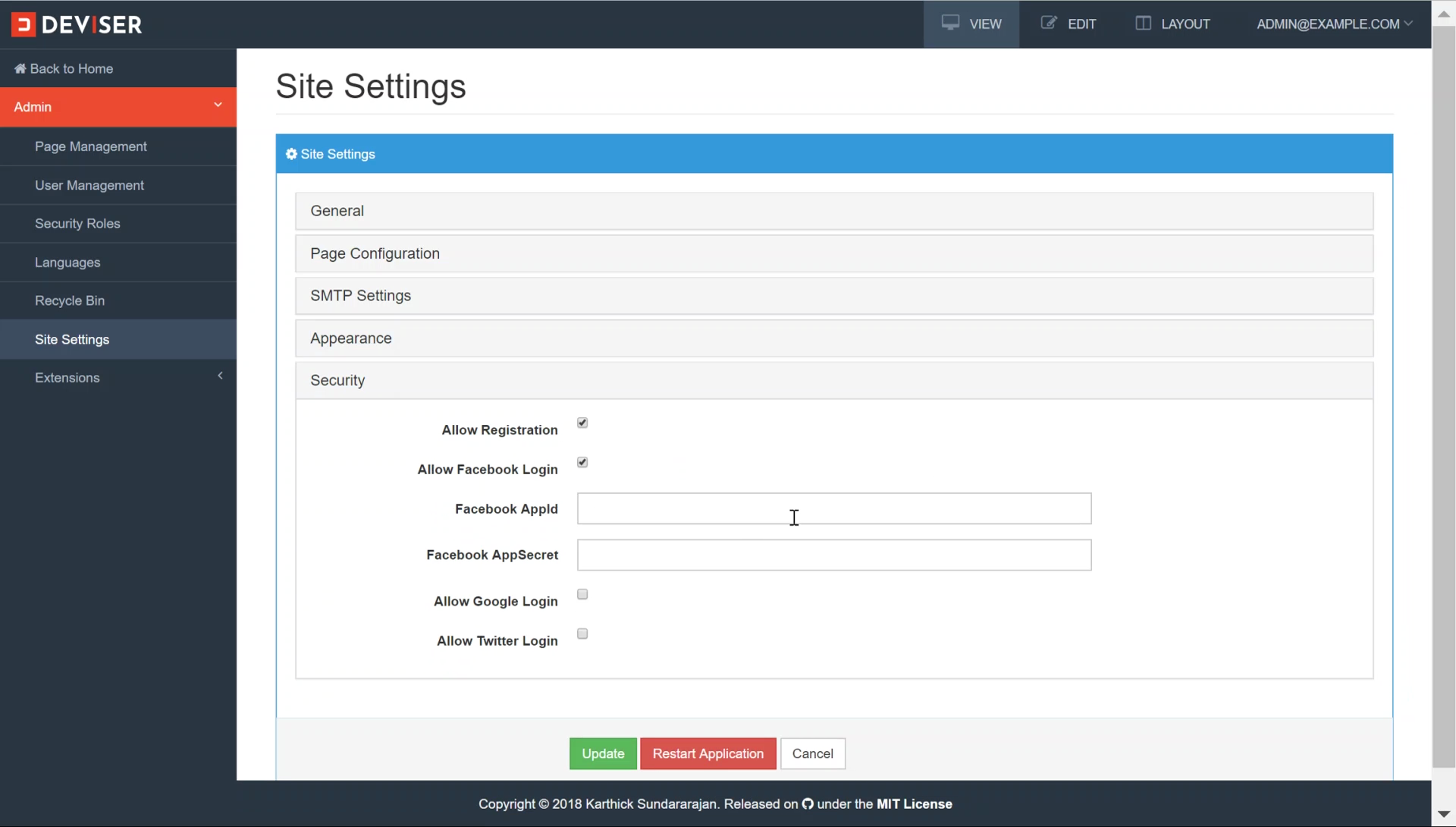Click the columns icon in LAYOUT
This screenshot has width=1456, height=827.
[1143, 24]
